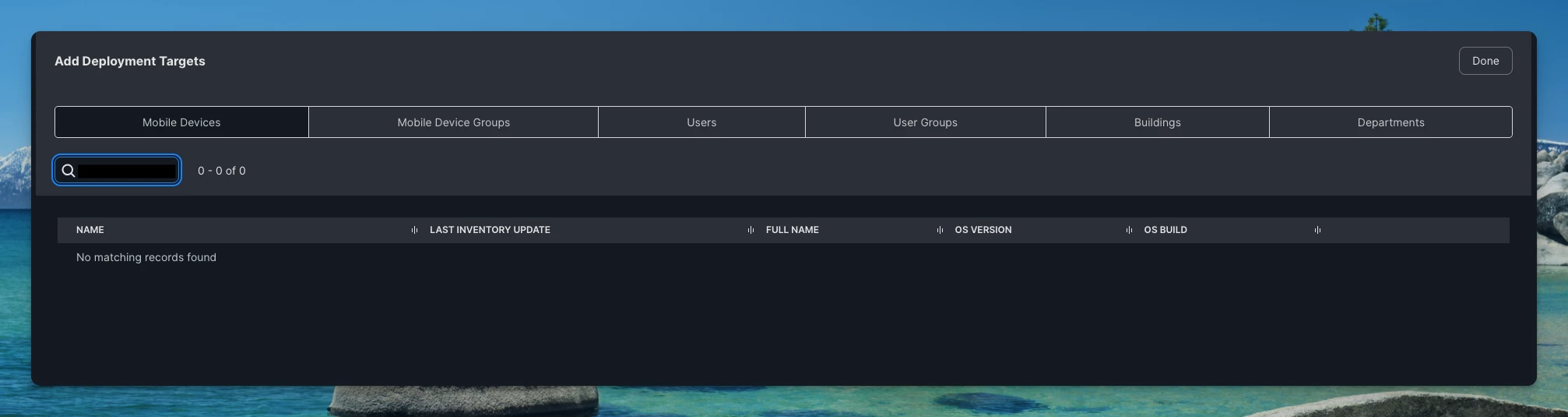The height and width of the screenshot is (417, 1568).
Task: Click the search magnifier icon
Action: pyautogui.click(x=69, y=171)
